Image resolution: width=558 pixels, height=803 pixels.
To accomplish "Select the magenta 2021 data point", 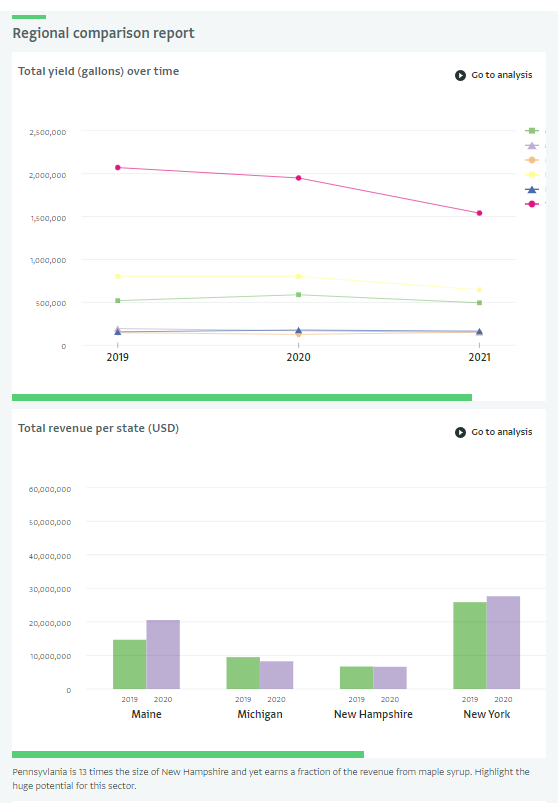I will (480, 213).
